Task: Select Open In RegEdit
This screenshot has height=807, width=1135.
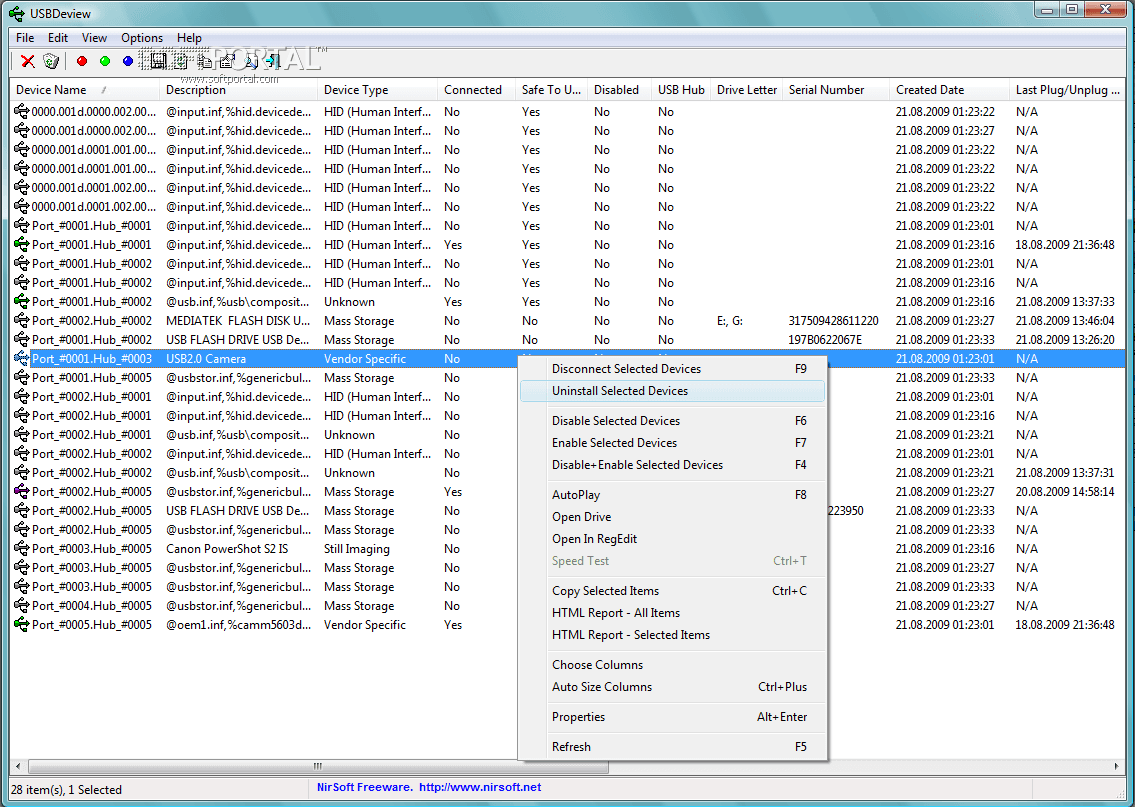Action: (672, 539)
